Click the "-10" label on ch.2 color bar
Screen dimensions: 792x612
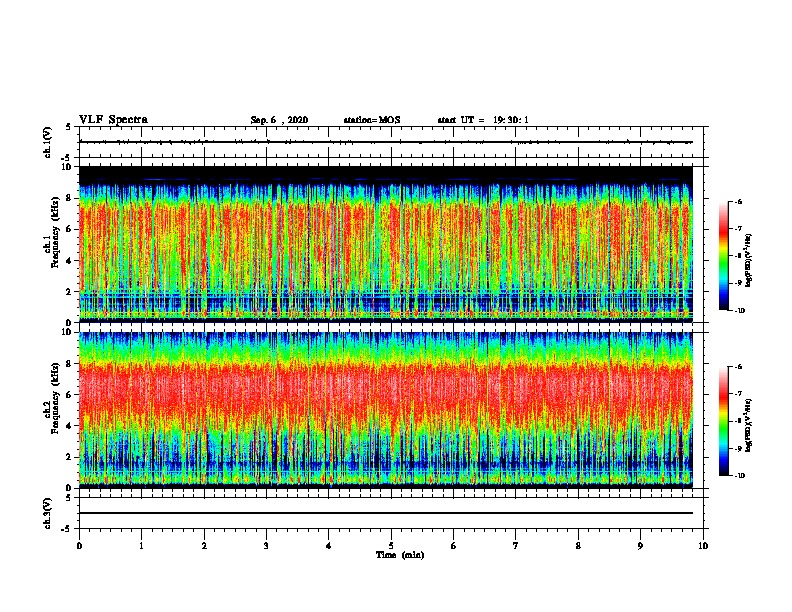point(739,476)
